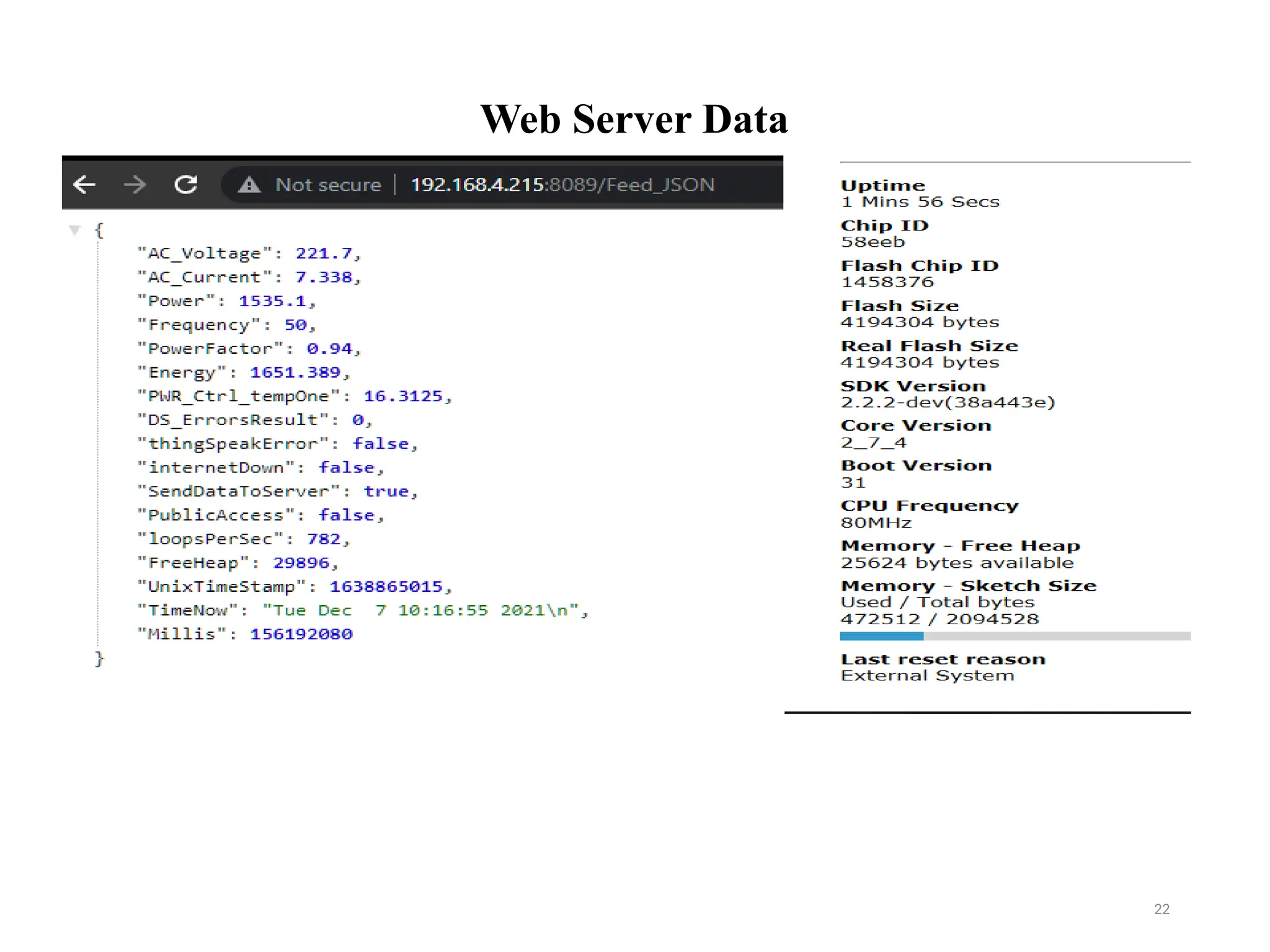Screen dimensions: 1270x952
Task: Click the "thingSpeakError" key
Action: click(233, 444)
